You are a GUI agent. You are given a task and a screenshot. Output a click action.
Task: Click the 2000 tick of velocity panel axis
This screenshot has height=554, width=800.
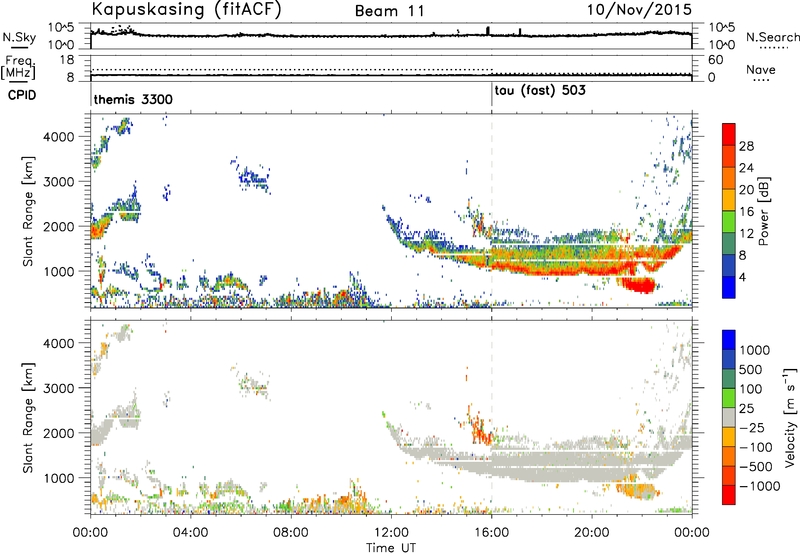coord(58,433)
